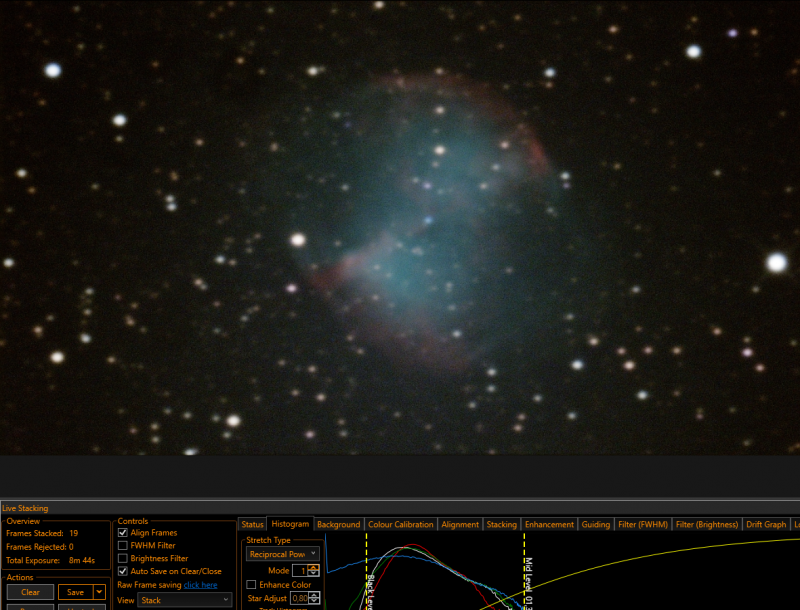Uncheck the Align Frames checkbox
This screenshot has width=800, height=610.
point(123,532)
